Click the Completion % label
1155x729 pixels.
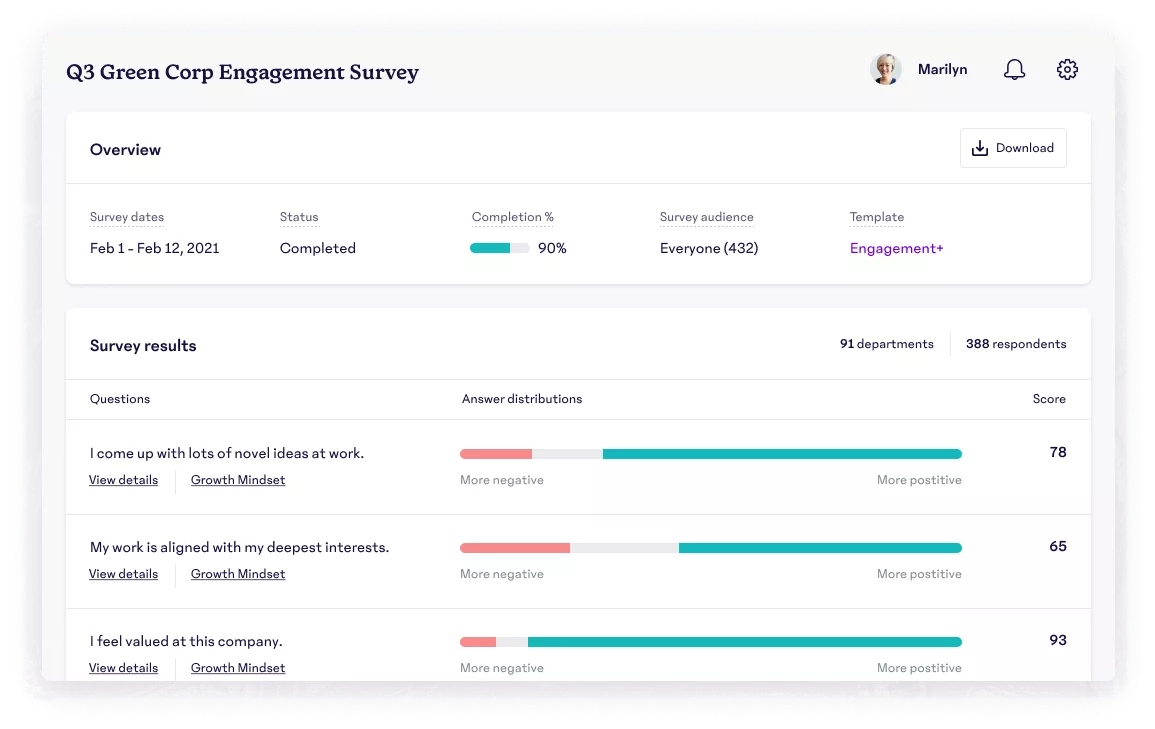click(513, 217)
